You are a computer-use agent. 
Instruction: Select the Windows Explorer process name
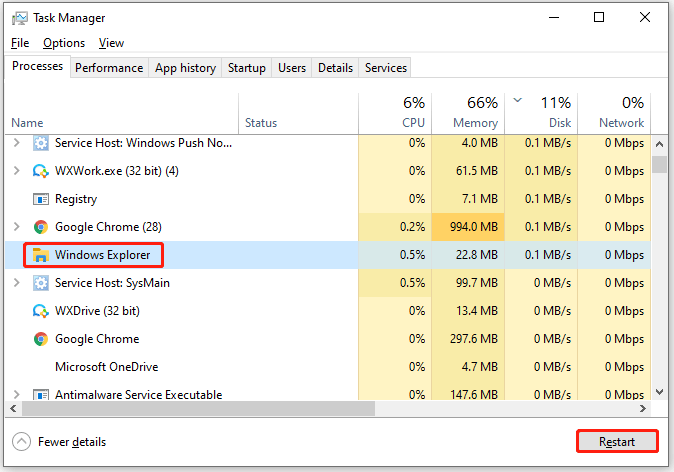point(102,255)
